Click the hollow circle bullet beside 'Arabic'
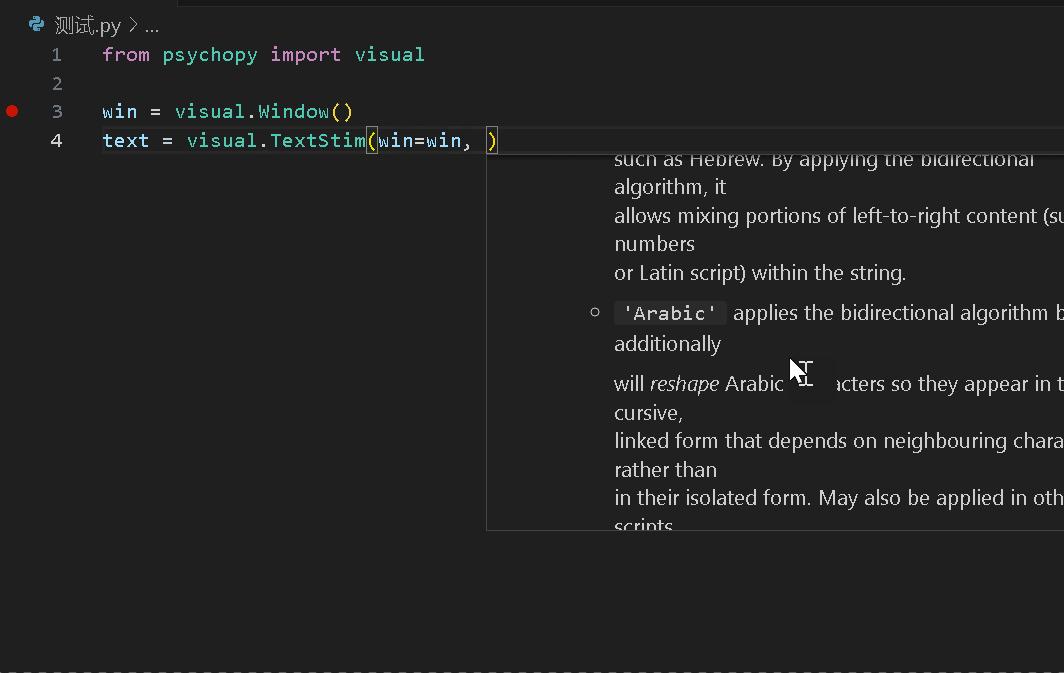 pyautogui.click(x=595, y=313)
